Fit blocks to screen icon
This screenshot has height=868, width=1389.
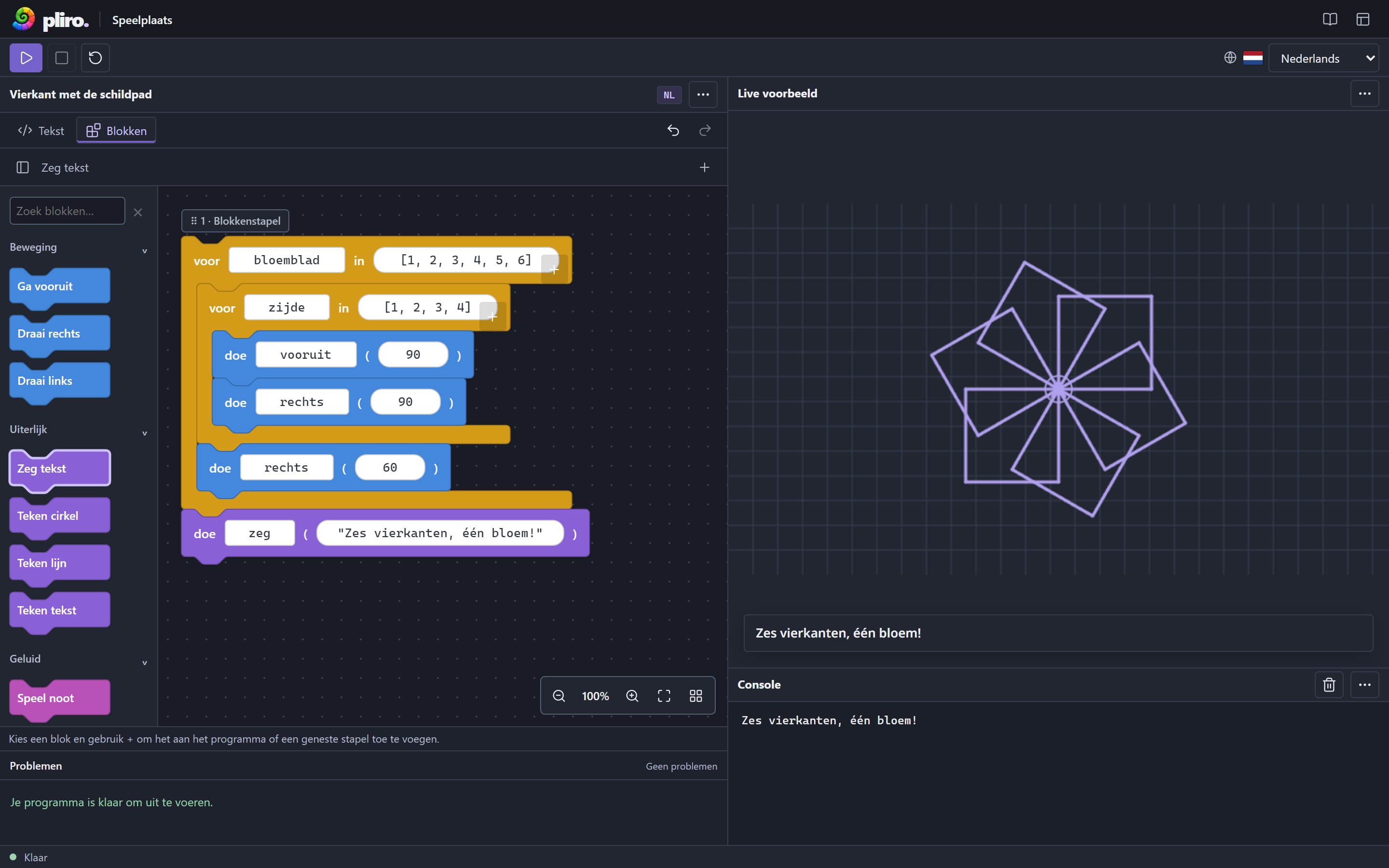pyautogui.click(x=664, y=696)
